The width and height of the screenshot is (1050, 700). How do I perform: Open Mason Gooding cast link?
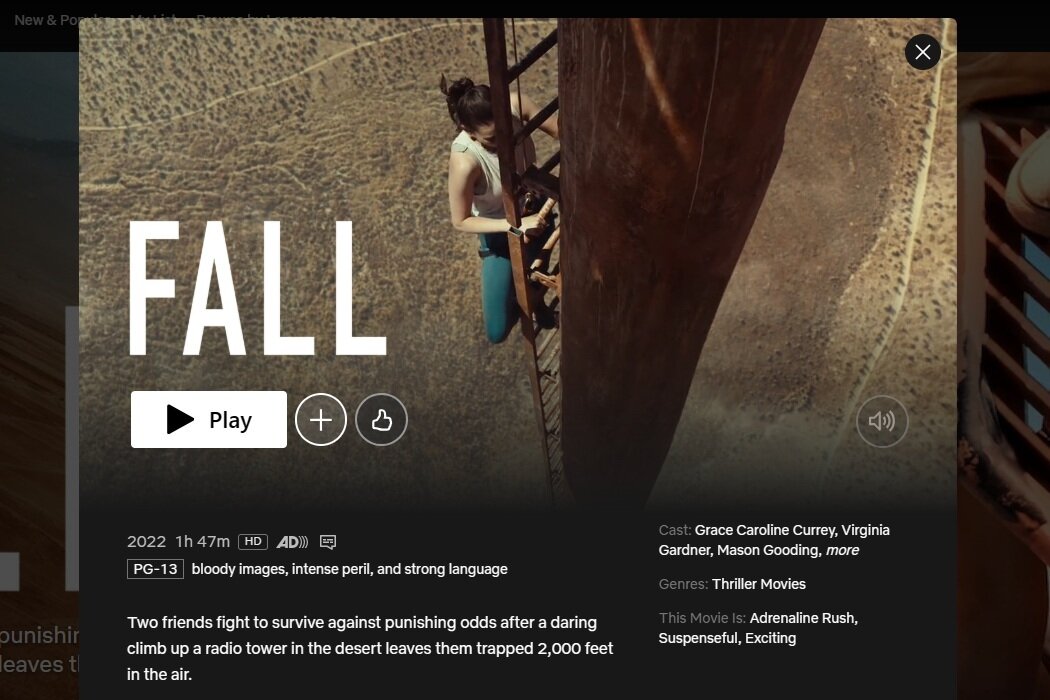point(769,551)
